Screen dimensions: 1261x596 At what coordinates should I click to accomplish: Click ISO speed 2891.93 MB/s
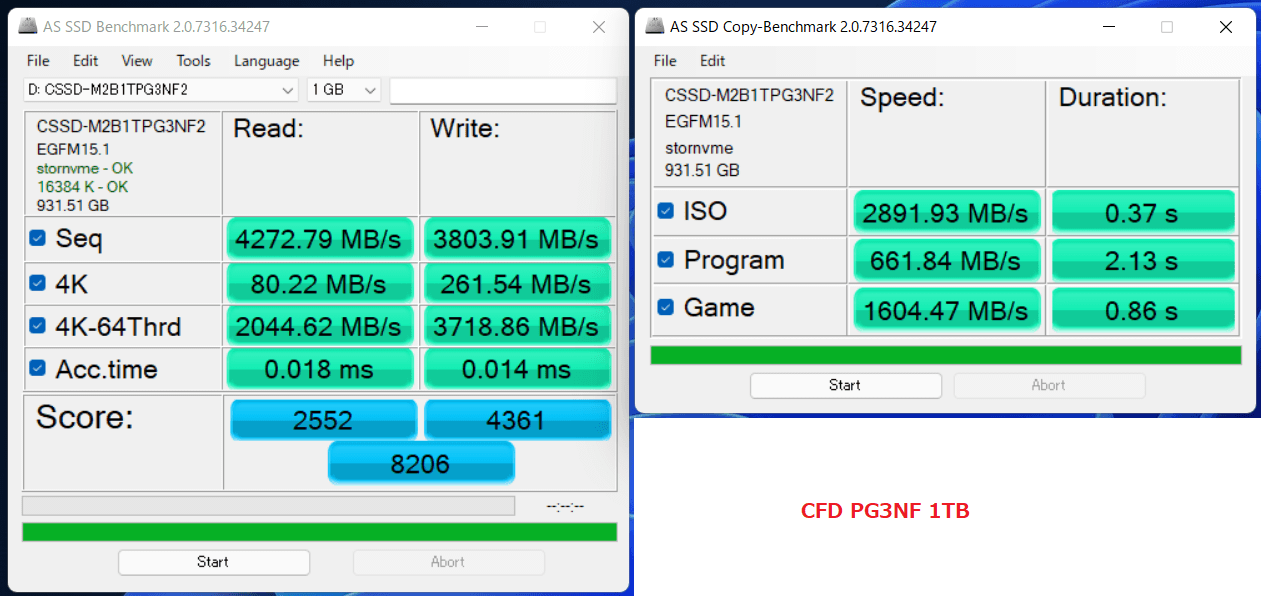(x=947, y=212)
